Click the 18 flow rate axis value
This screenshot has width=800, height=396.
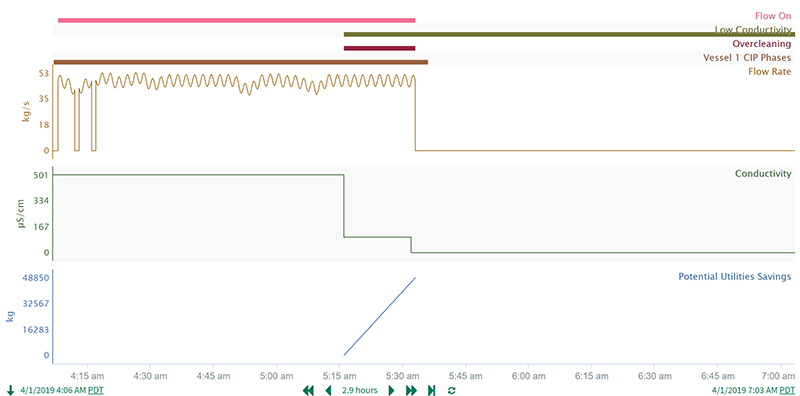[43, 125]
